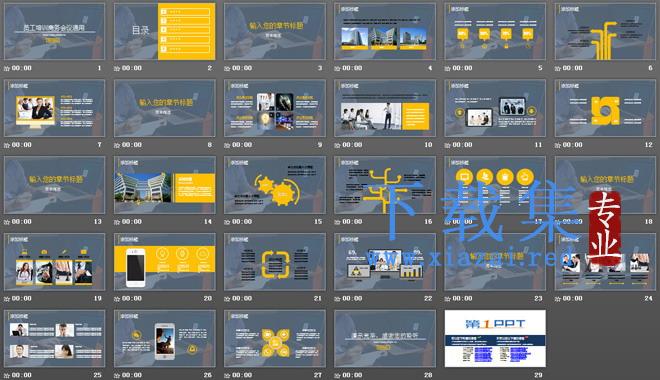Screen dimensions: 660x380
Task: Select slide 15 with yellow gears graphic
Action: pos(275,185)
